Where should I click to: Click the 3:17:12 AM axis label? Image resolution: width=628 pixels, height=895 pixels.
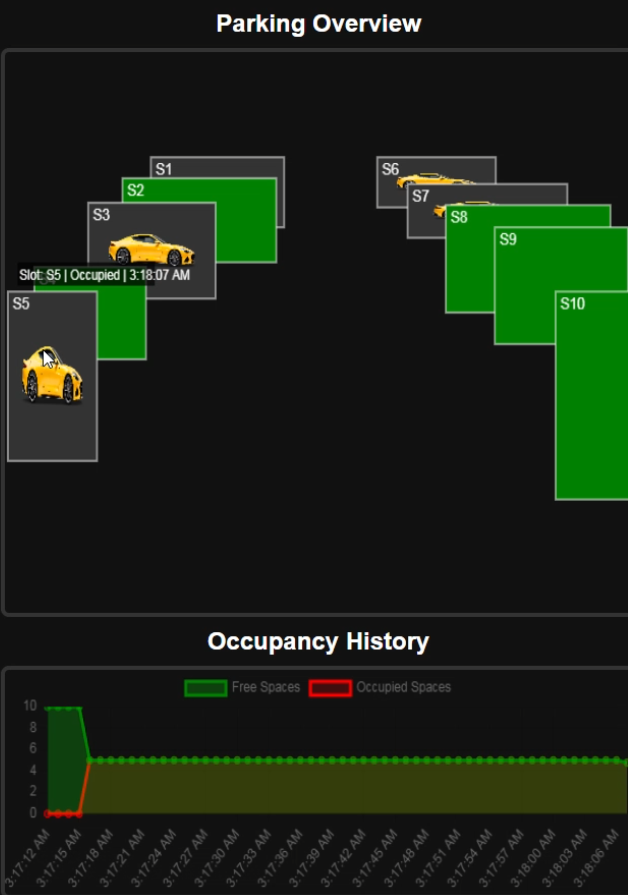(29, 858)
